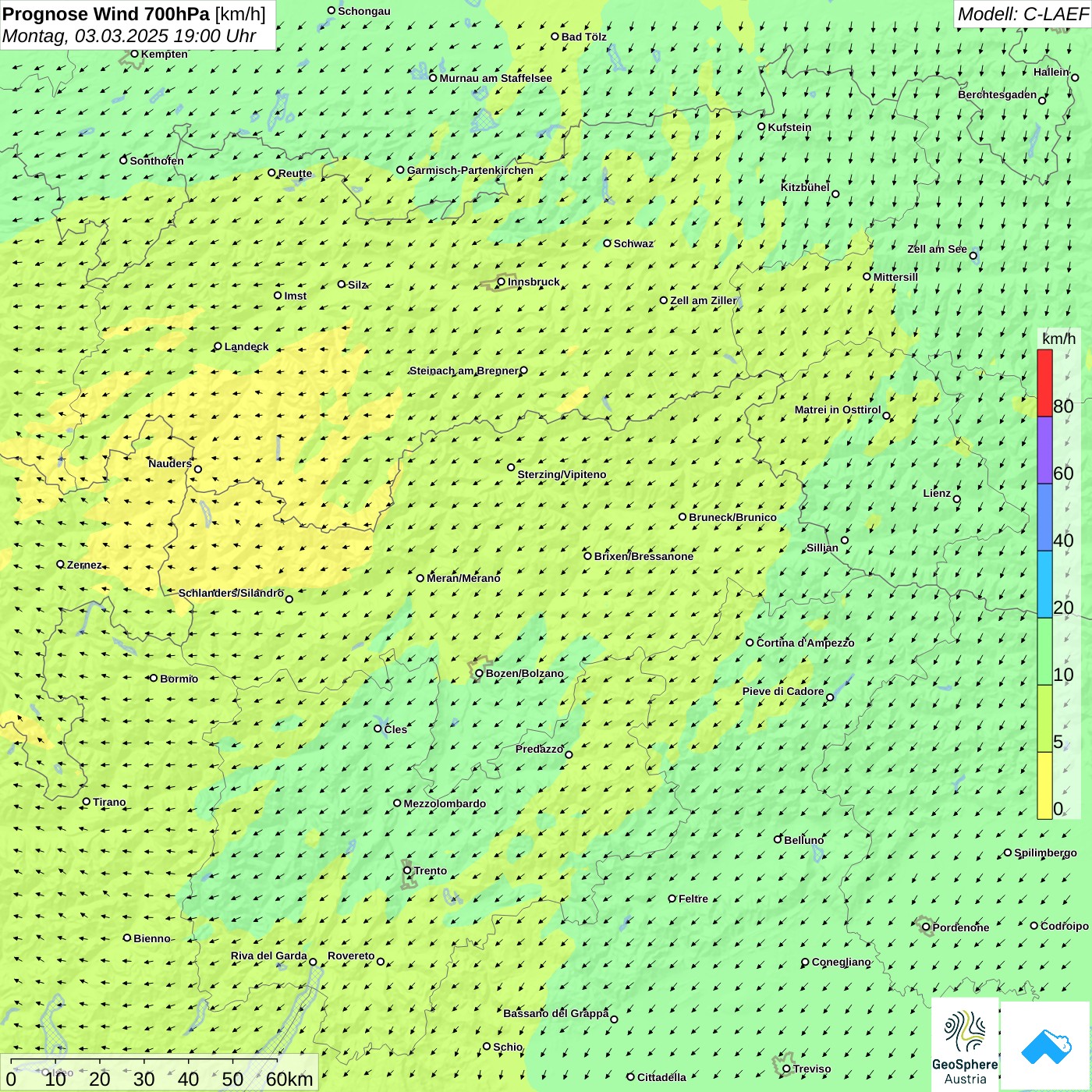
Task: Click the Schwaz label
Action: (x=633, y=243)
